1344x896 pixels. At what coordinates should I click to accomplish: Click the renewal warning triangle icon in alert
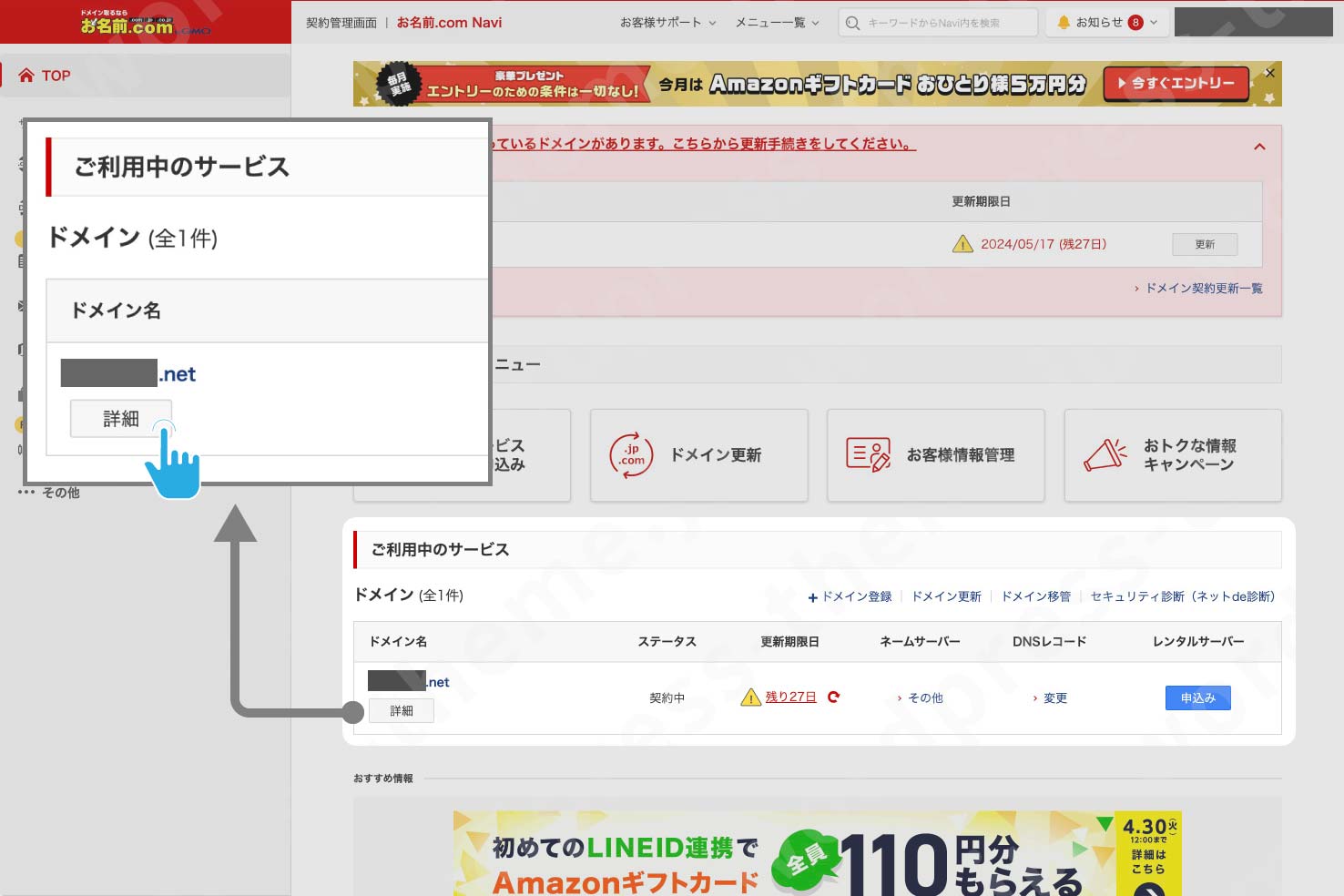[962, 244]
